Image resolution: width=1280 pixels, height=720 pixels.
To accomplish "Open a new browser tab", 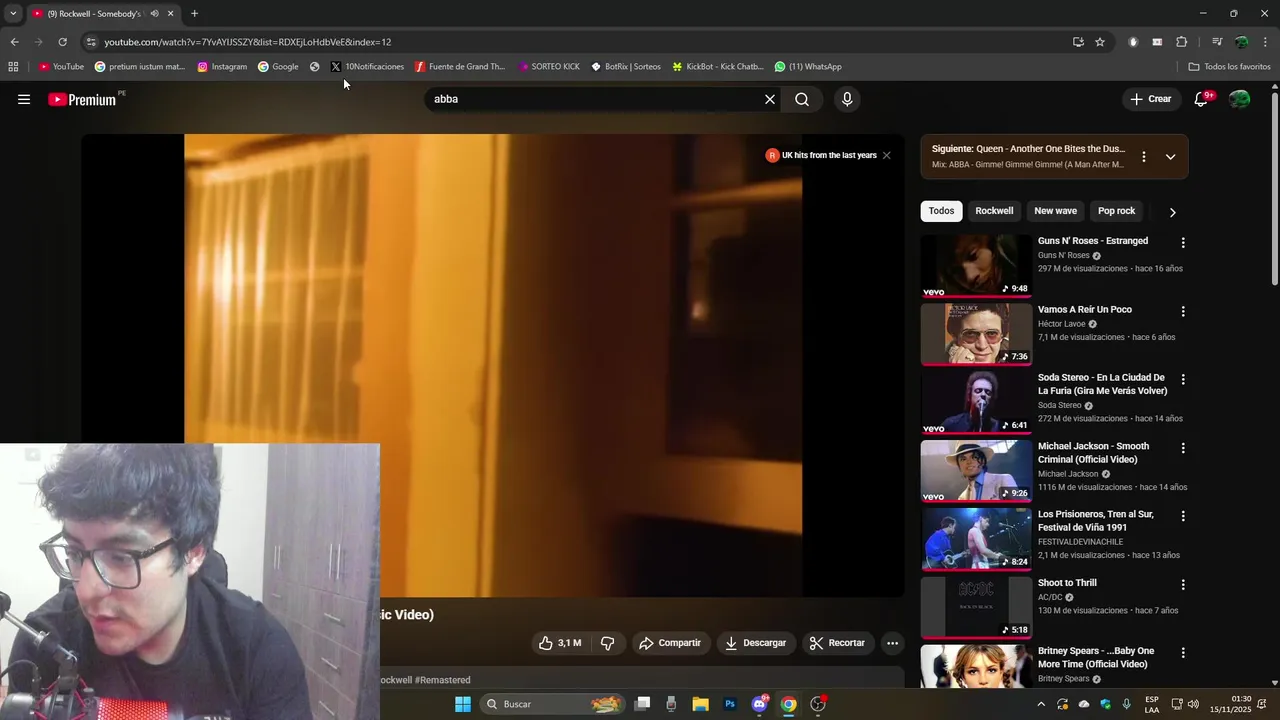I will coord(194,14).
